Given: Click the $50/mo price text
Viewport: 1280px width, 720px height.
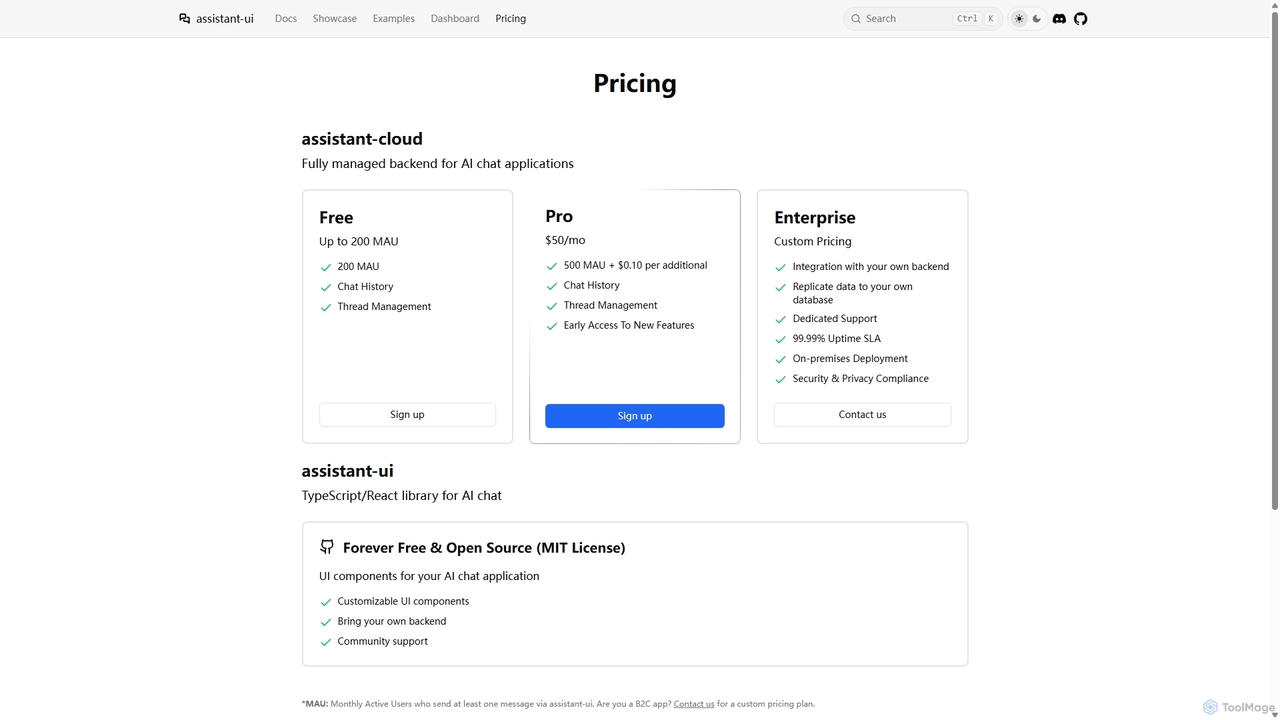Looking at the screenshot, I should (565, 240).
